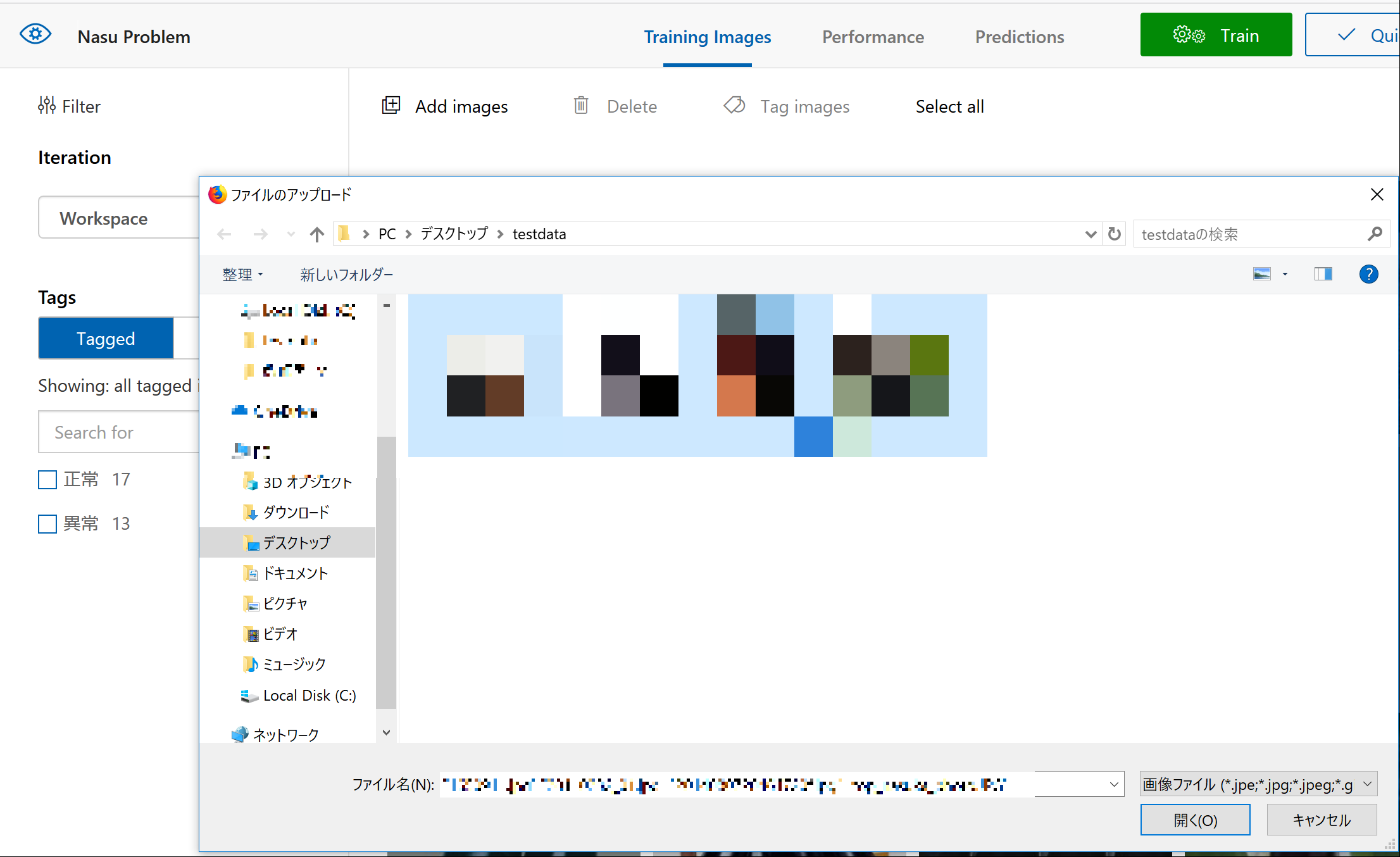Check the 正常 tag checkbox

47,480
